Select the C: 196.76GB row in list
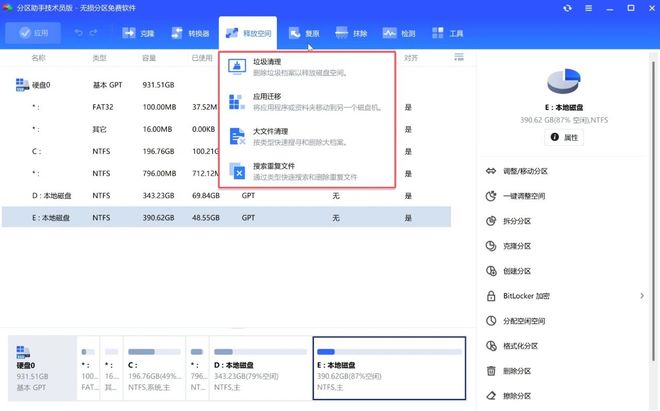This screenshot has height=411, width=660. click(226, 152)
